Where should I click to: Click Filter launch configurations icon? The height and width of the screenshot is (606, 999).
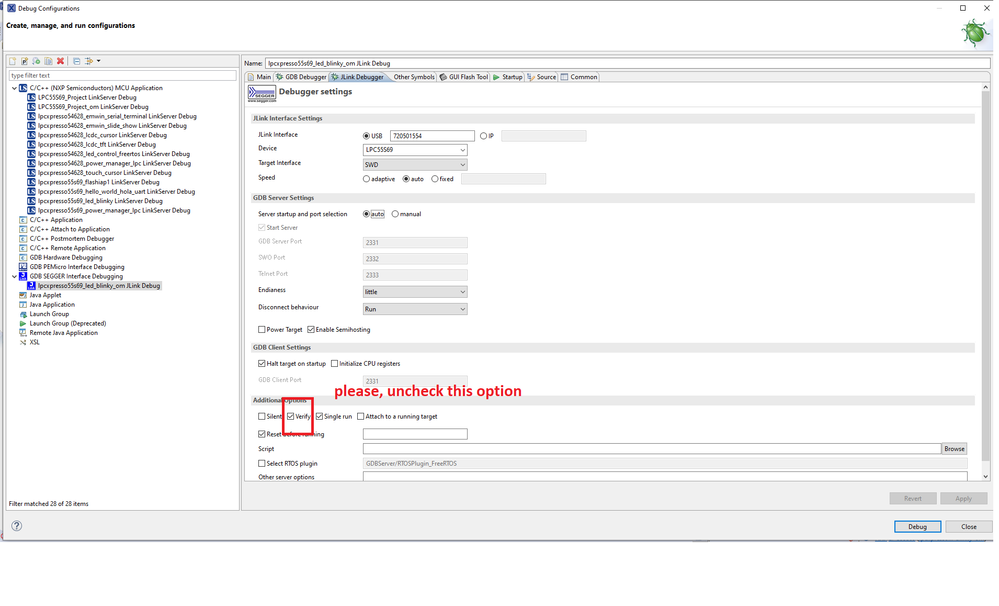(x=89, y=61)
